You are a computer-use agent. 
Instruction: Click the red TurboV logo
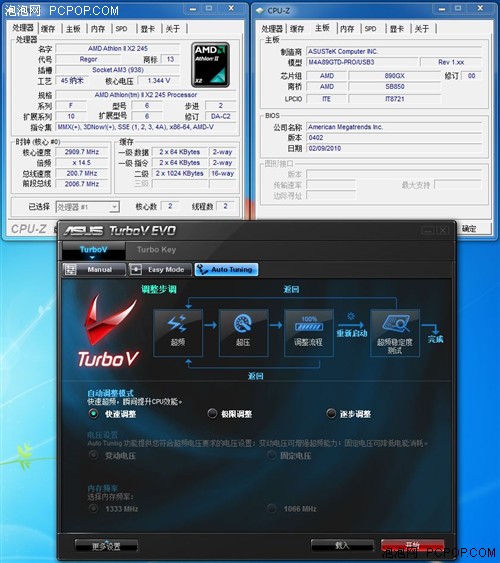click(x=108, y=331)
